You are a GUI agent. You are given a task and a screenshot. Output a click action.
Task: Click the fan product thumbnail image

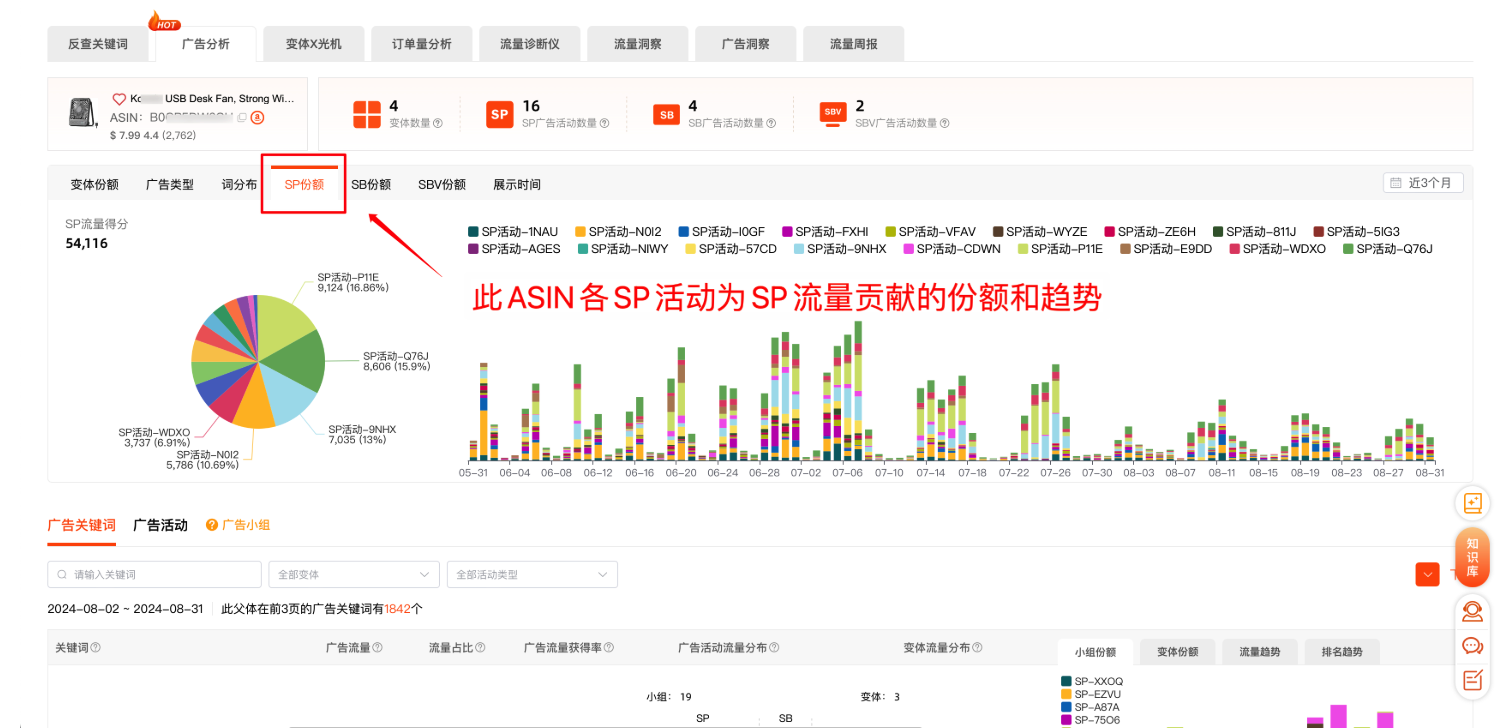pos(82,113)
